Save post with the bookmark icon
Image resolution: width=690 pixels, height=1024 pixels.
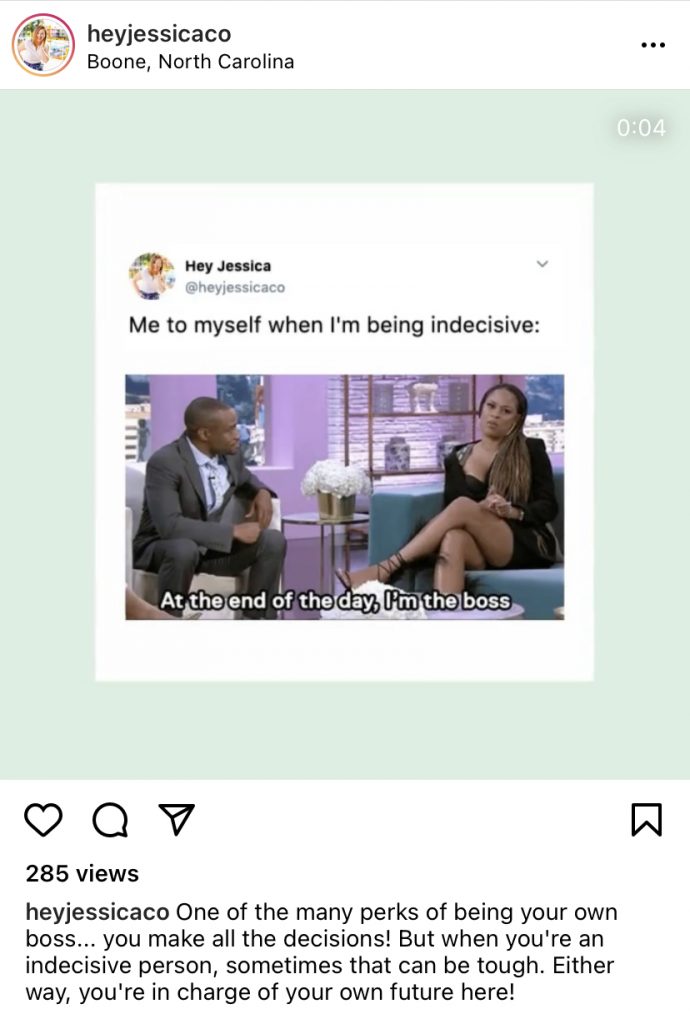click(x=646, y=820)
